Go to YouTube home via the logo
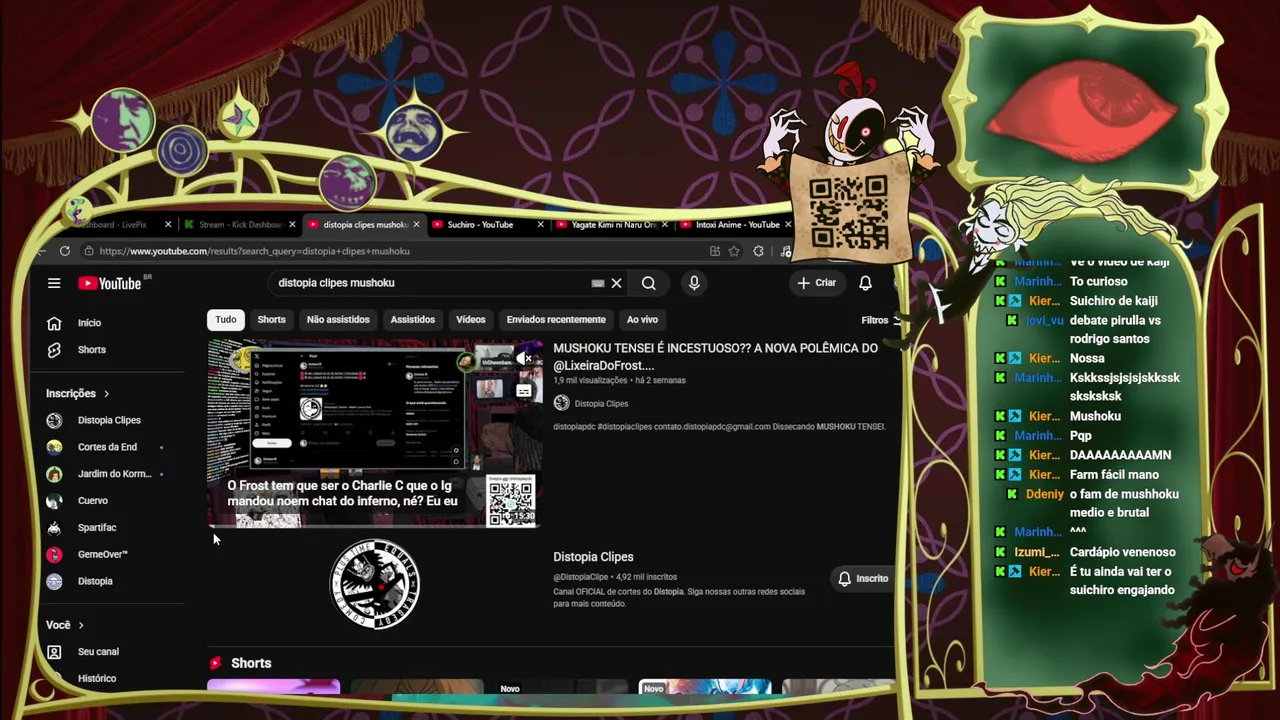 pos(110,283)
